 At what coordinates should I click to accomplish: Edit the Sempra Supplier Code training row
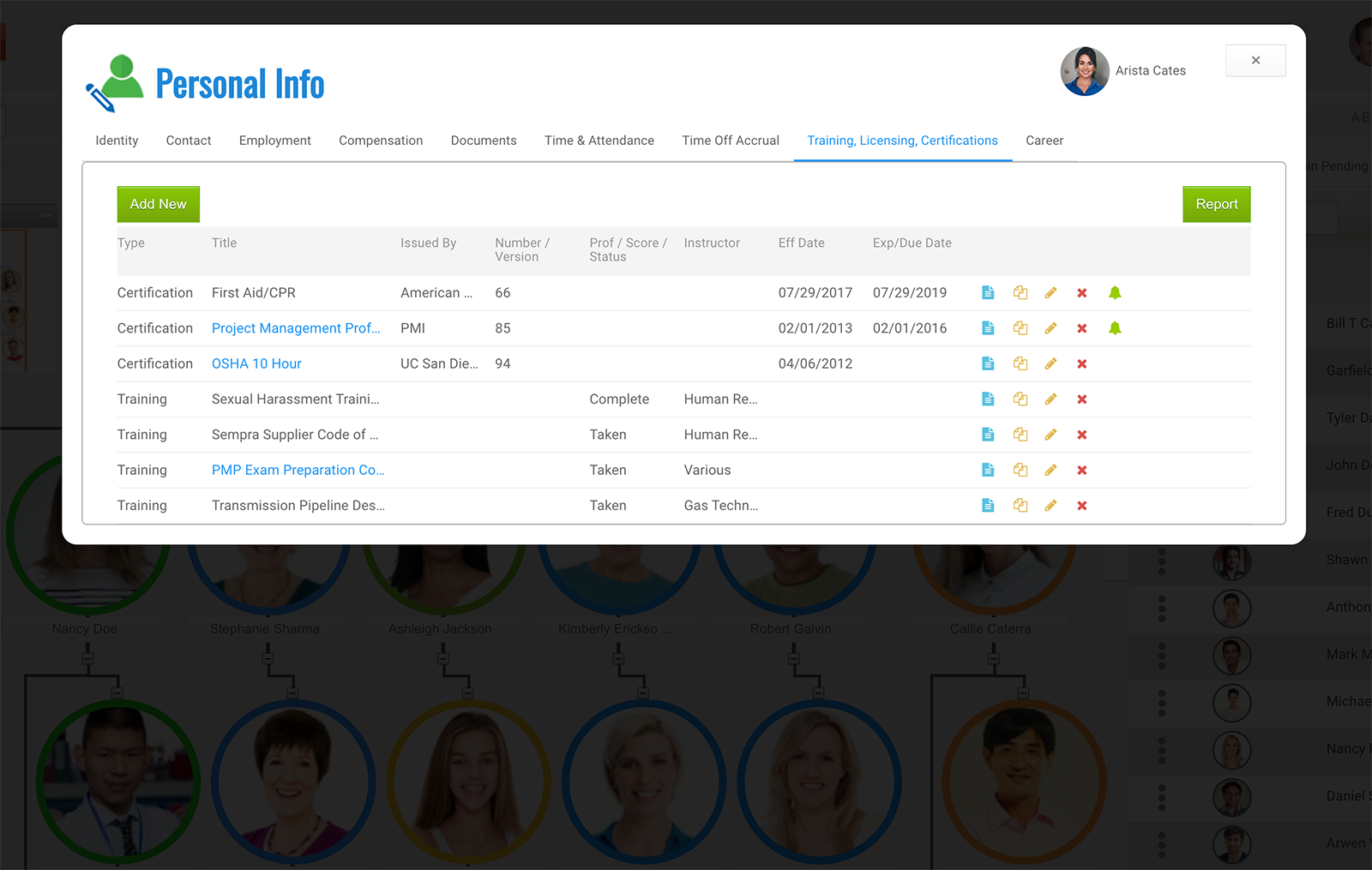point(1050,435)
